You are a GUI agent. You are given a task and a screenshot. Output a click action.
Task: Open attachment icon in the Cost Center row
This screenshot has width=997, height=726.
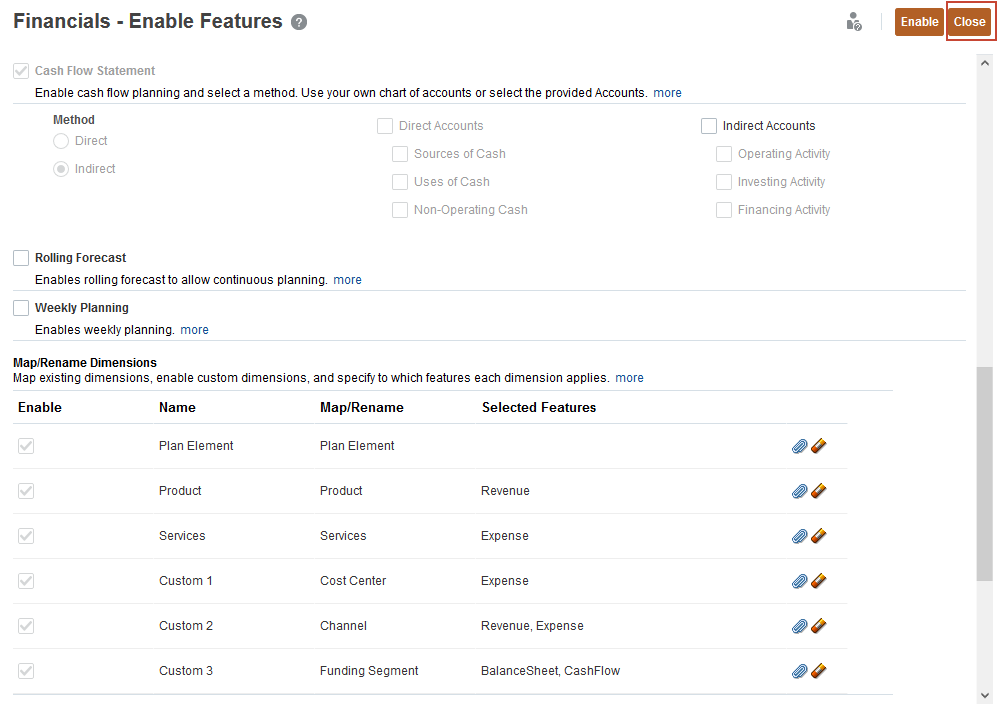tap(799, 580)
